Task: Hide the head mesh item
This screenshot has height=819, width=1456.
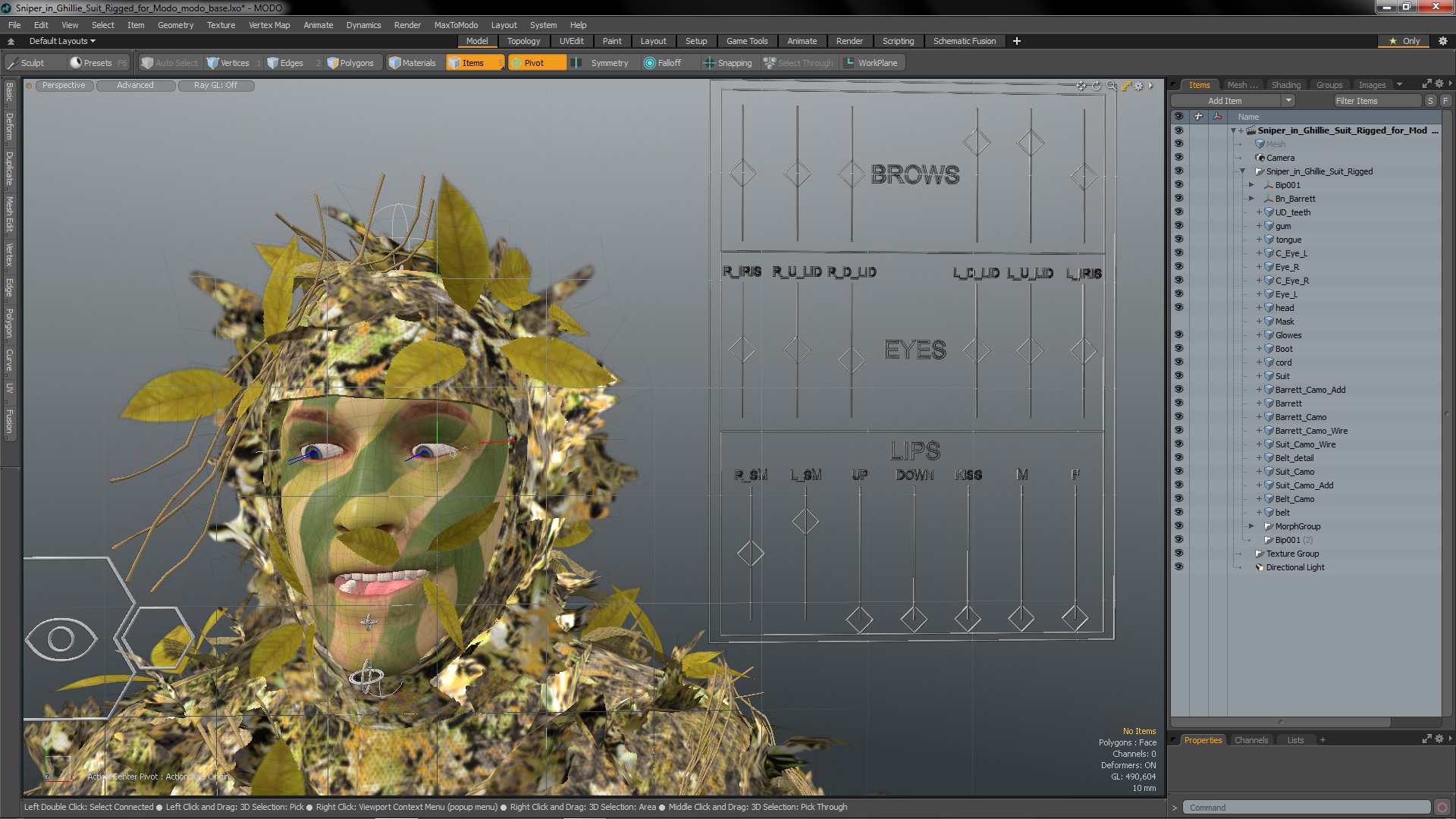Action: [x=1178, y=308]
